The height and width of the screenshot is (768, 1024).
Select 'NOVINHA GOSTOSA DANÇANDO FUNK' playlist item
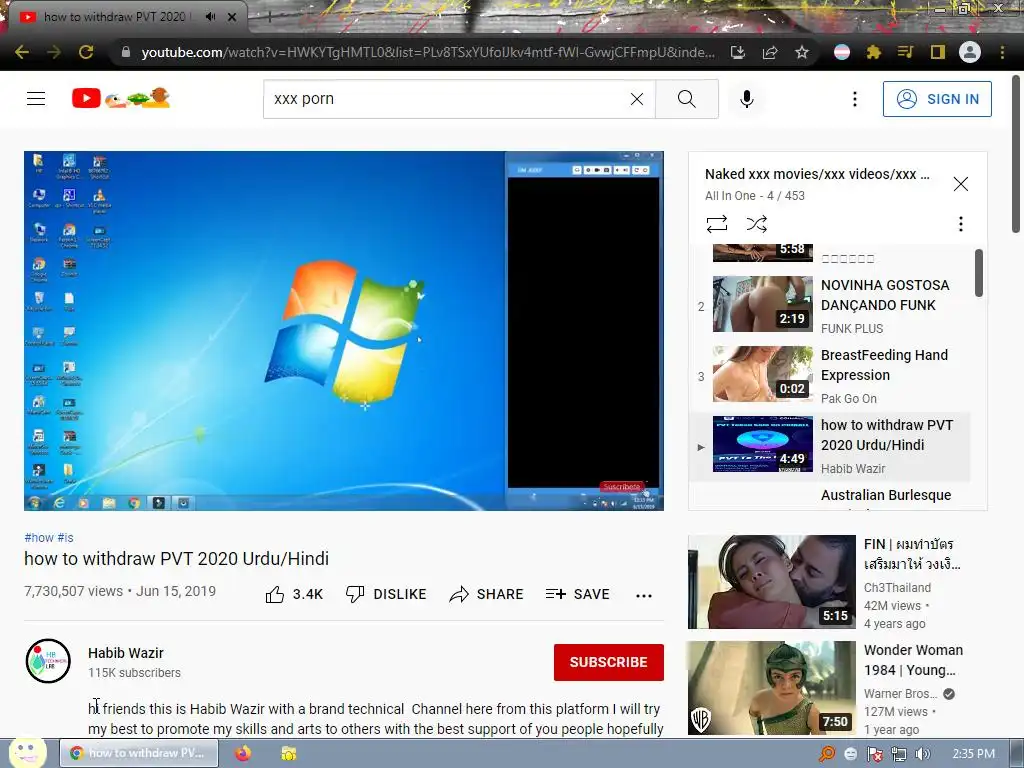click(829, 306)
